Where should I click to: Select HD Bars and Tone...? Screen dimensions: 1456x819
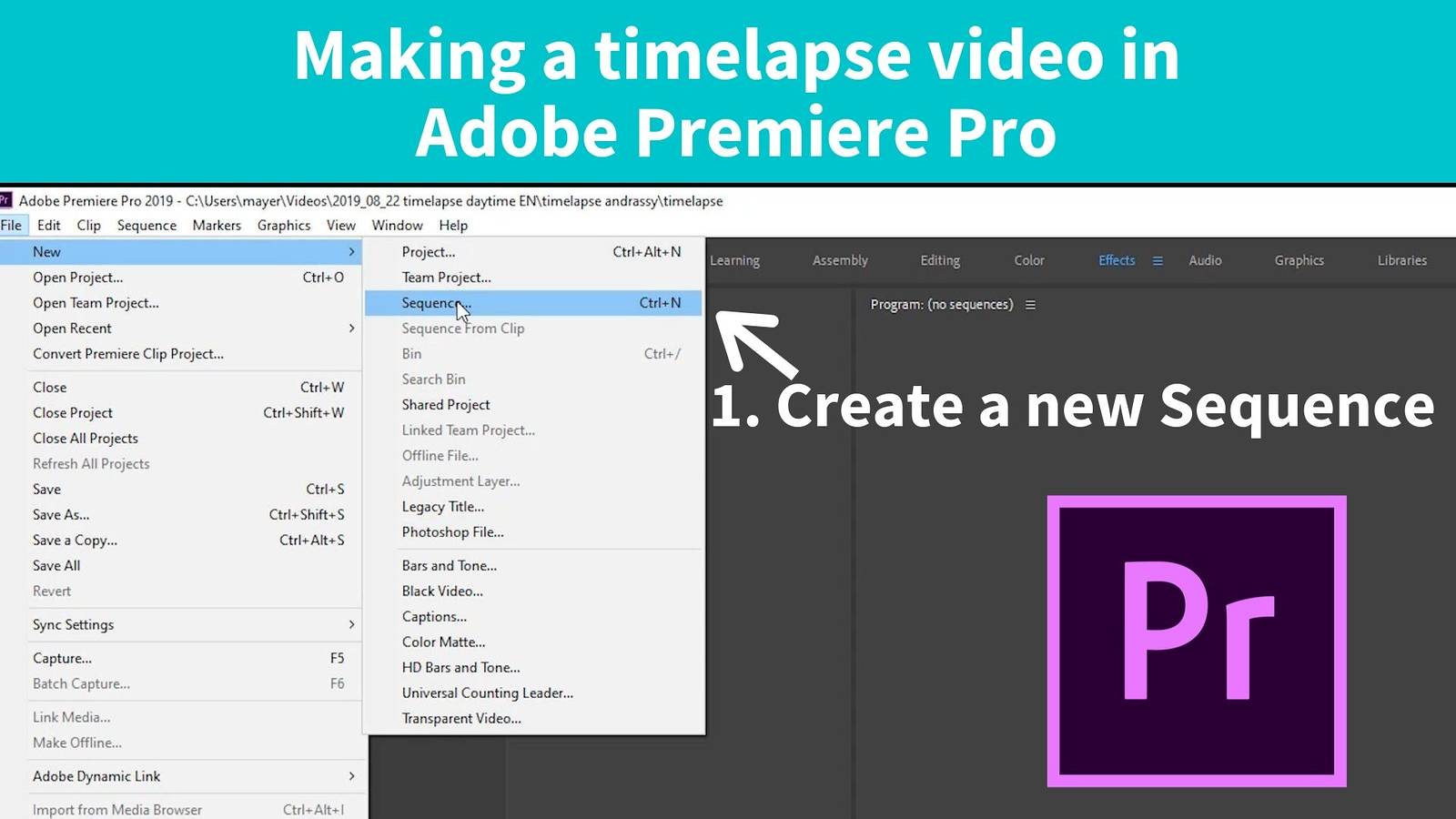pyautogui.click(x=533, y=667)
